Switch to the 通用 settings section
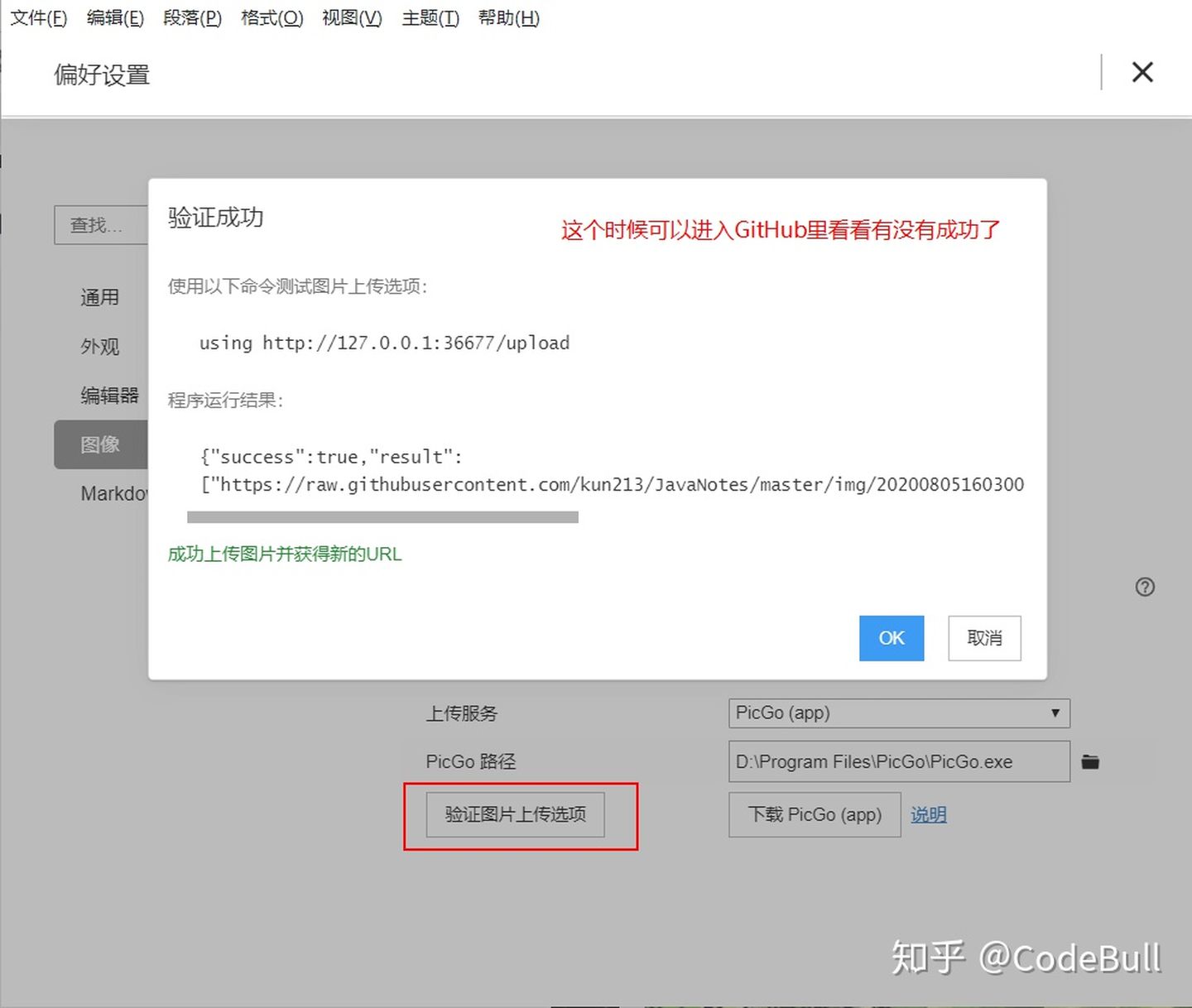The height and width of the screenshot is (1008, 1192). pos(99,296)
